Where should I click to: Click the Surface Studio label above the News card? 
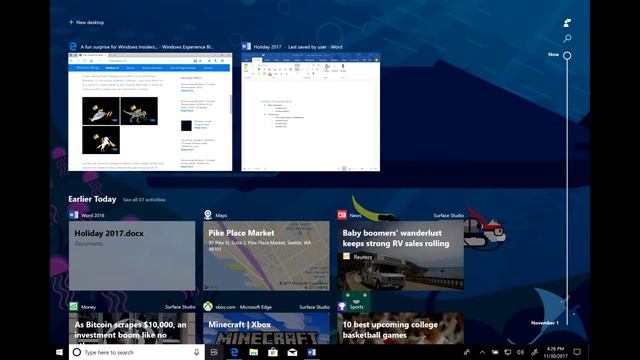pyautogui.click(x=449, y=215)
